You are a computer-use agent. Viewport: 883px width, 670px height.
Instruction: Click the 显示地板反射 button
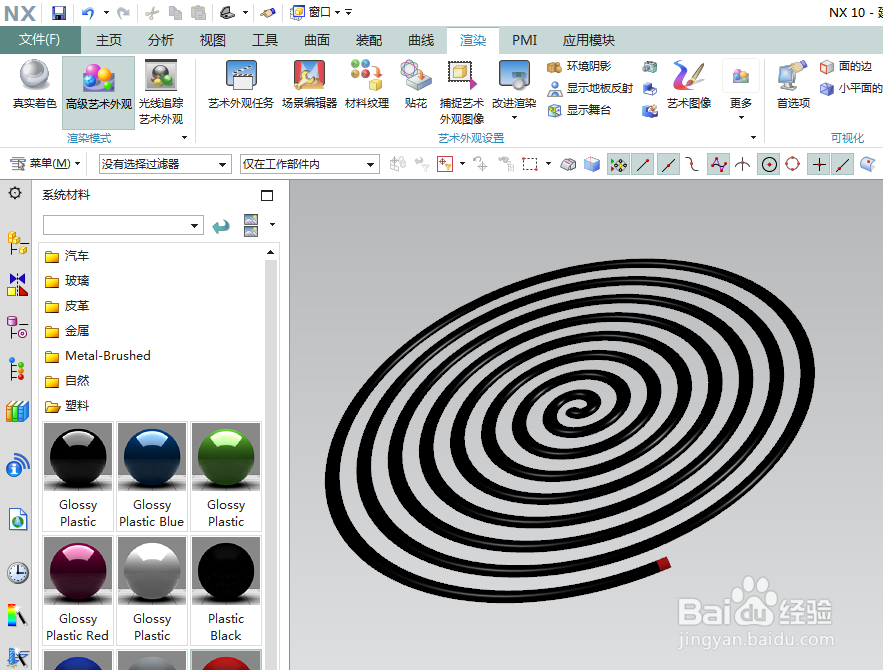(x=590, y=88)
